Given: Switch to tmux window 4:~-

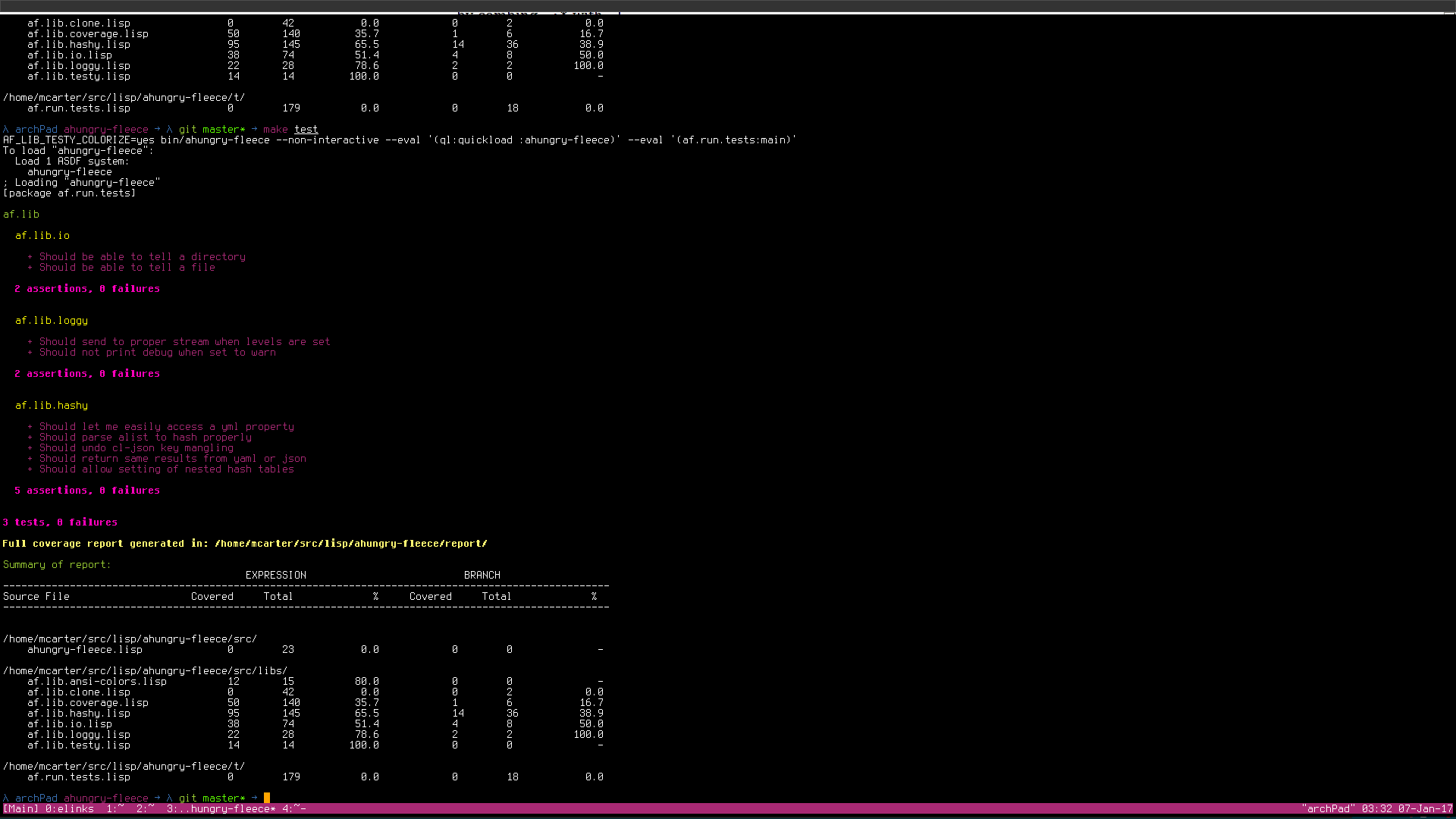Looking at the screenshot, I should point(293,809).
